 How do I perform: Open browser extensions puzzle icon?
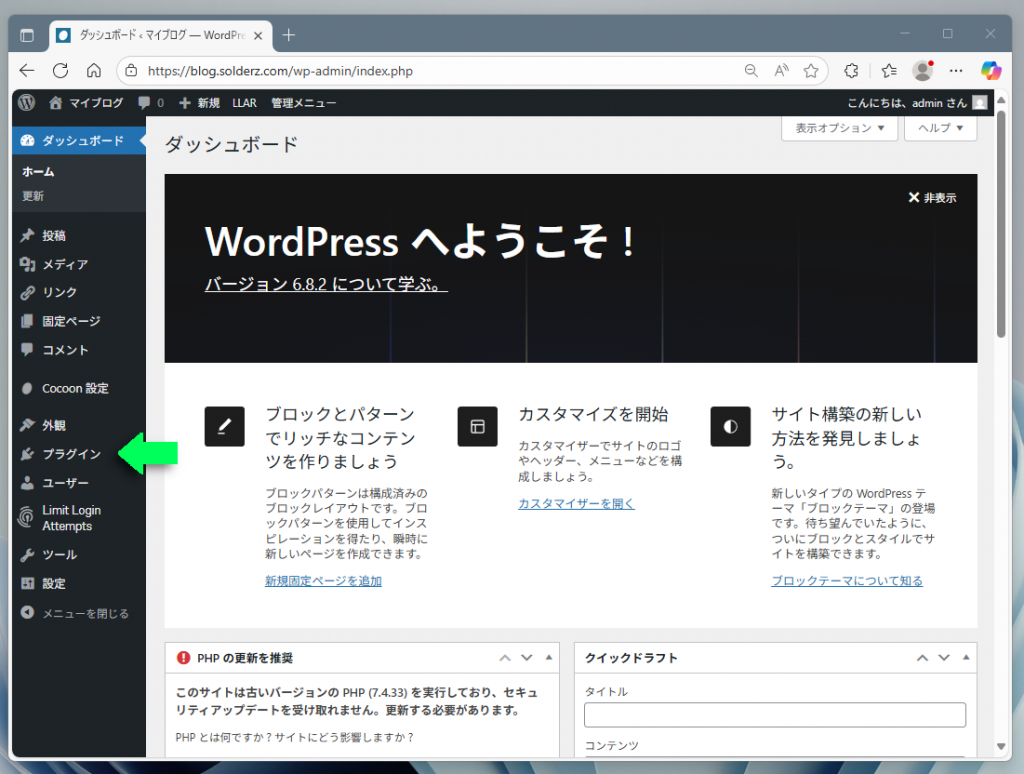852,71
